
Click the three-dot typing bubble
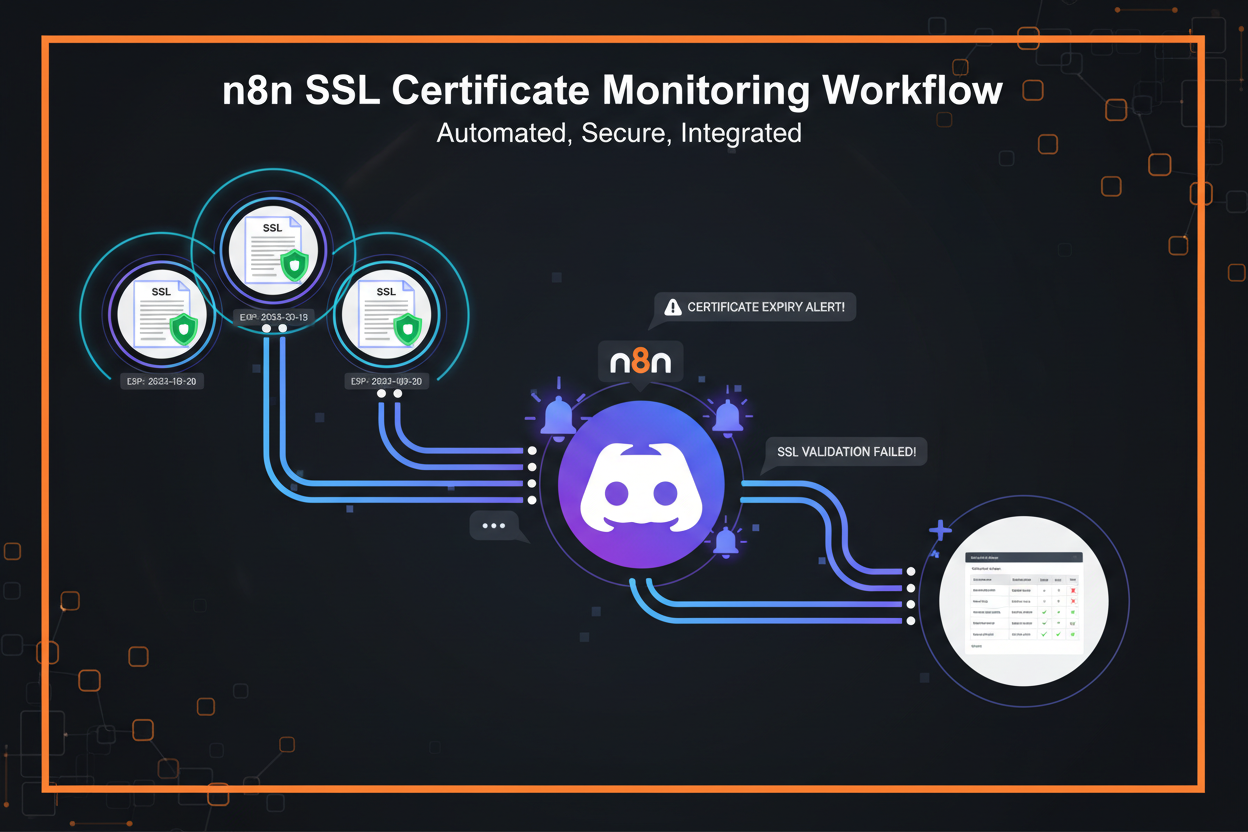click(494, 526)
